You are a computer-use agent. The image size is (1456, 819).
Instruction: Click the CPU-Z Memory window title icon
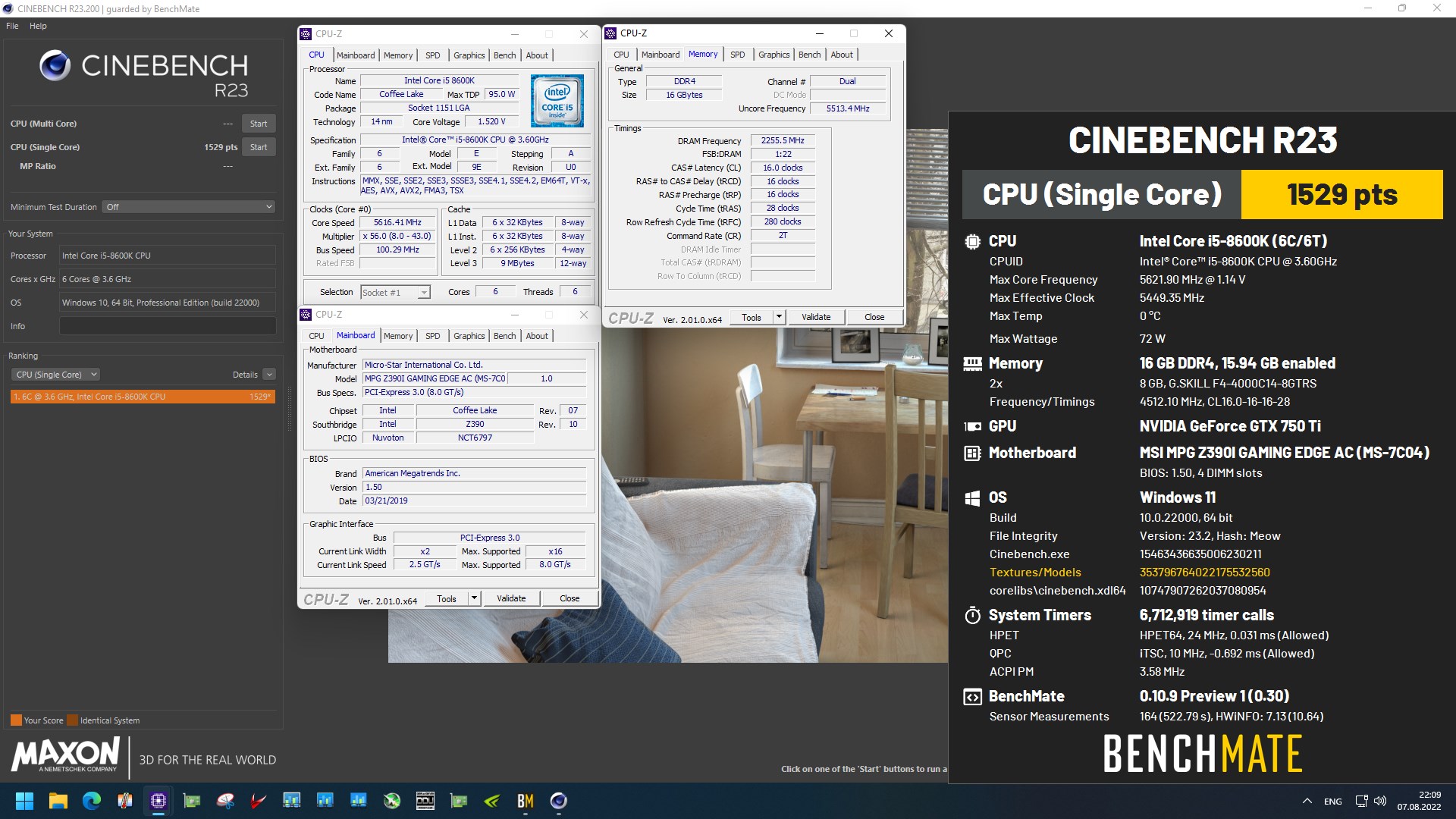coord(610,33)
